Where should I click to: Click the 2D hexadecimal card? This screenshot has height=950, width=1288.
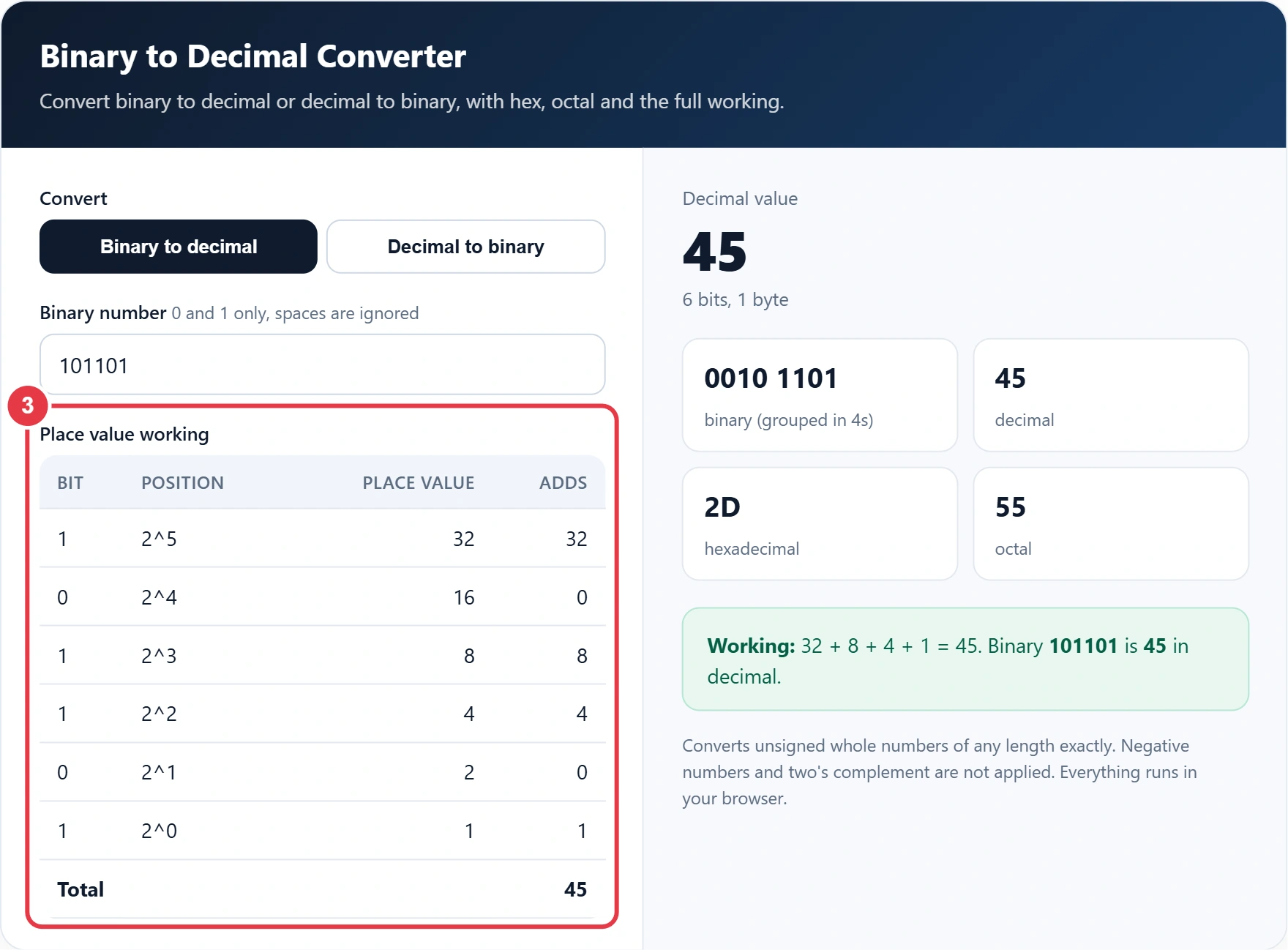820,524
